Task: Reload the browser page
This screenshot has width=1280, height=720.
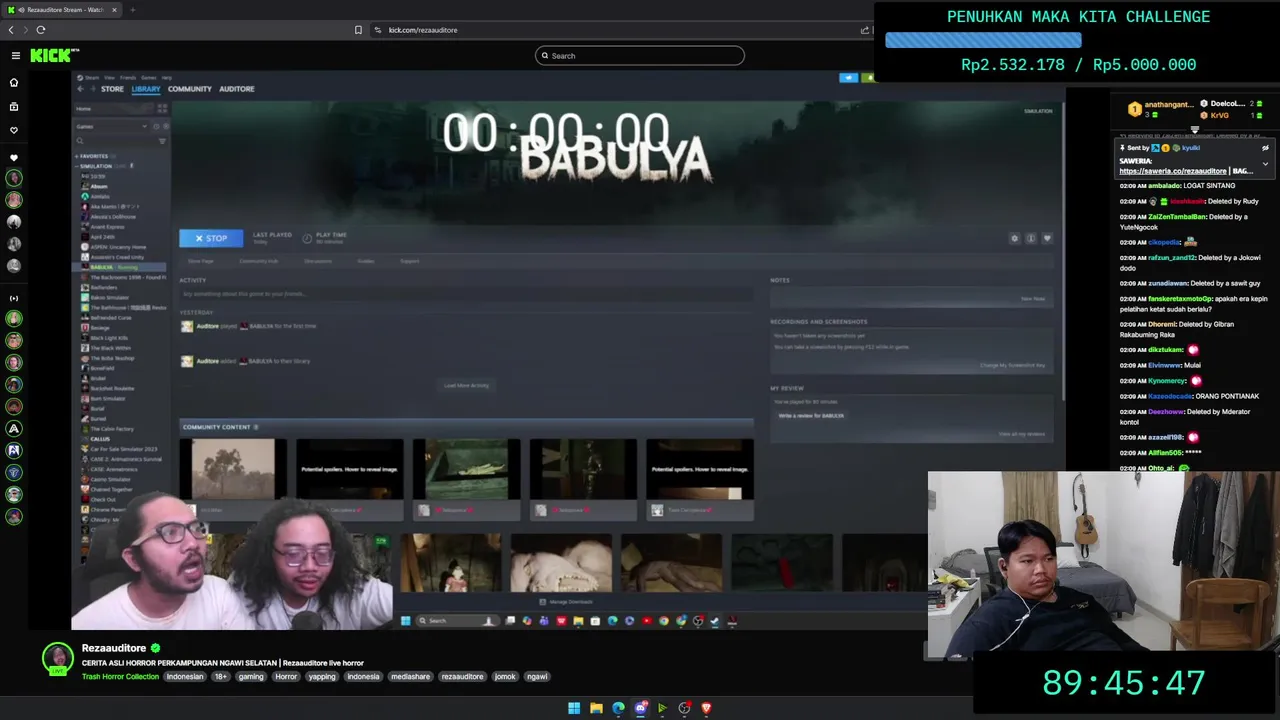Action: [41, 30]
